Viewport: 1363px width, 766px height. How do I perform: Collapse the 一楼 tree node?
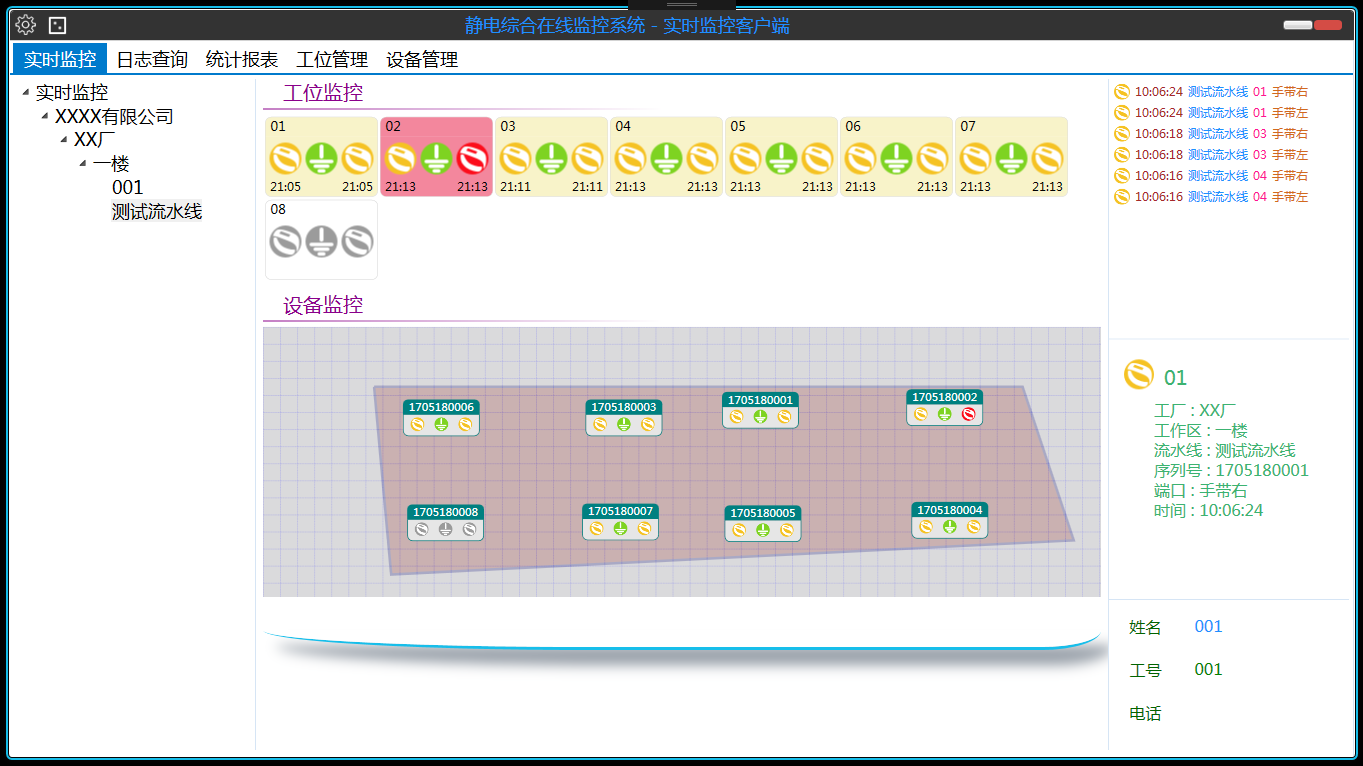(x=83, y=164)
